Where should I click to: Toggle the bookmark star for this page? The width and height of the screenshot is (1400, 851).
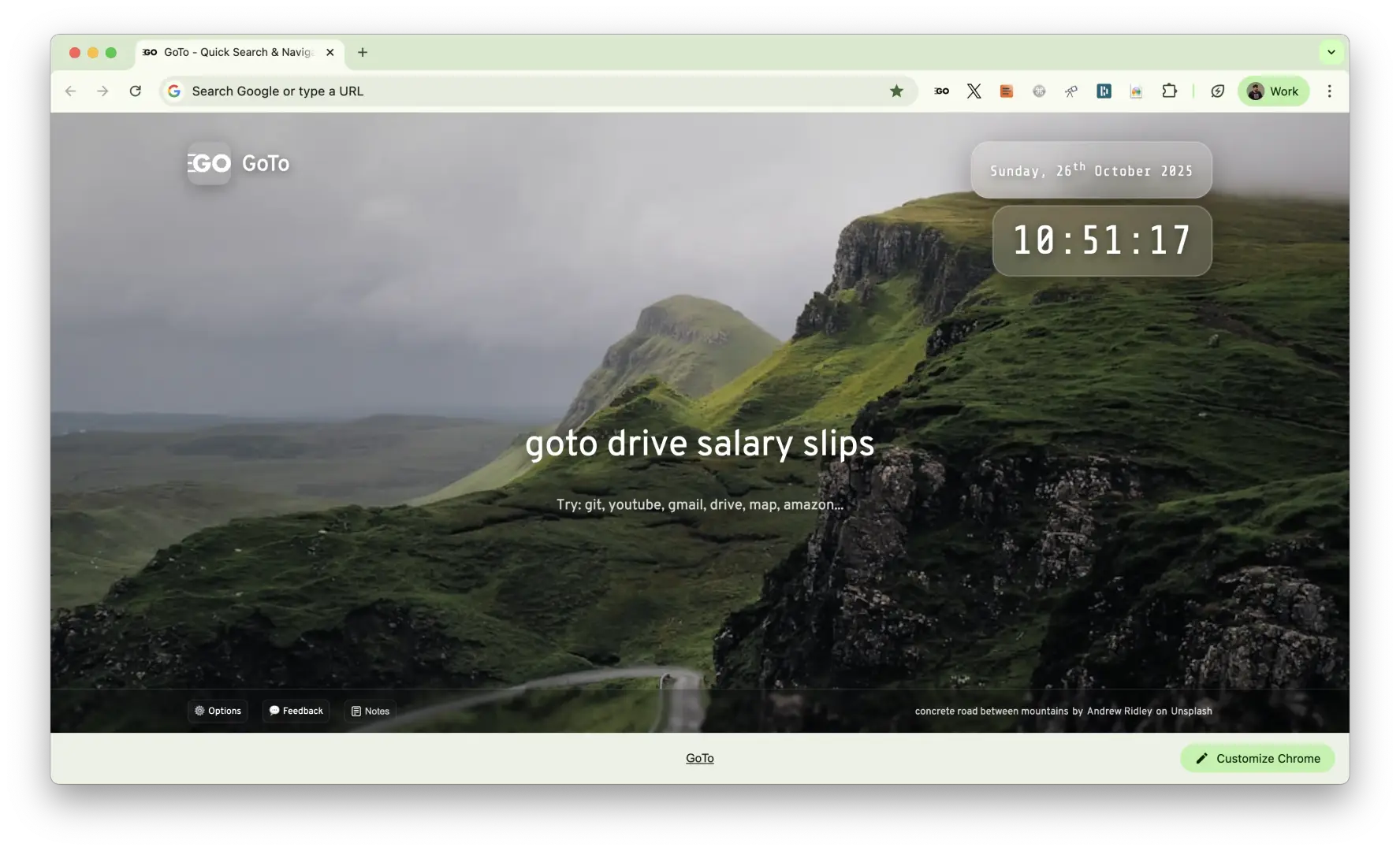tap(895, 91)
